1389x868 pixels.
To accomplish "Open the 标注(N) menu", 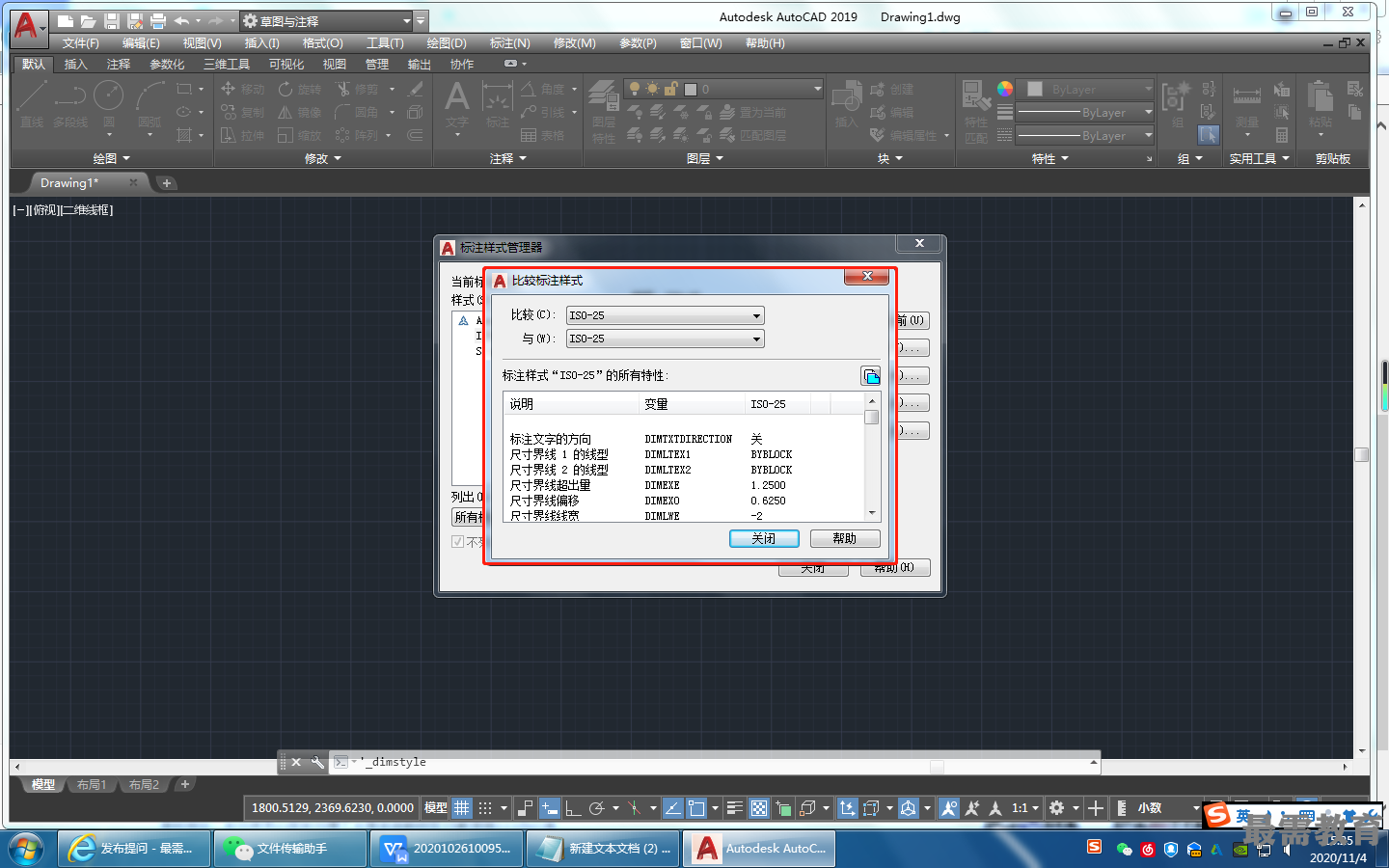I will (509, 43).
